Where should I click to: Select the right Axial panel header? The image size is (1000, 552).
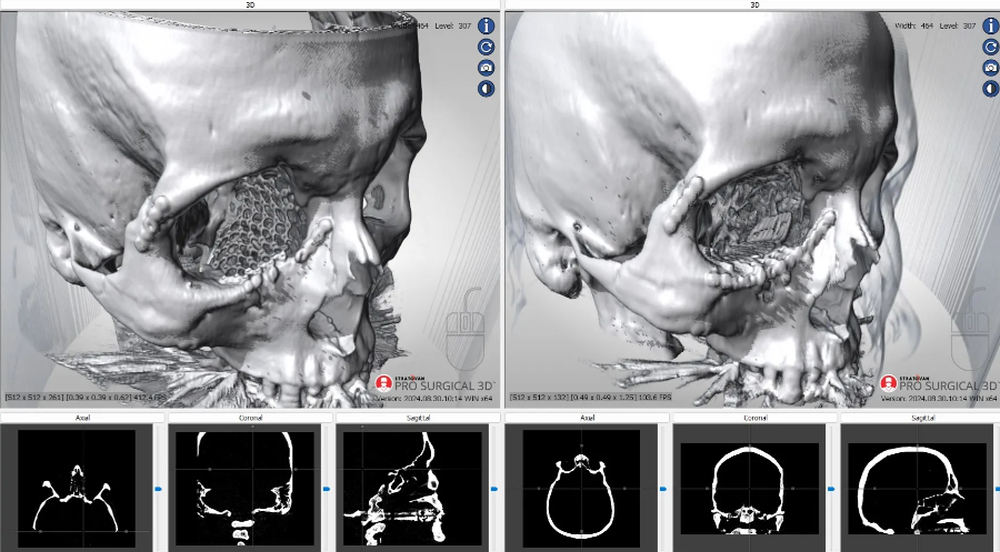tap(587, 418)
